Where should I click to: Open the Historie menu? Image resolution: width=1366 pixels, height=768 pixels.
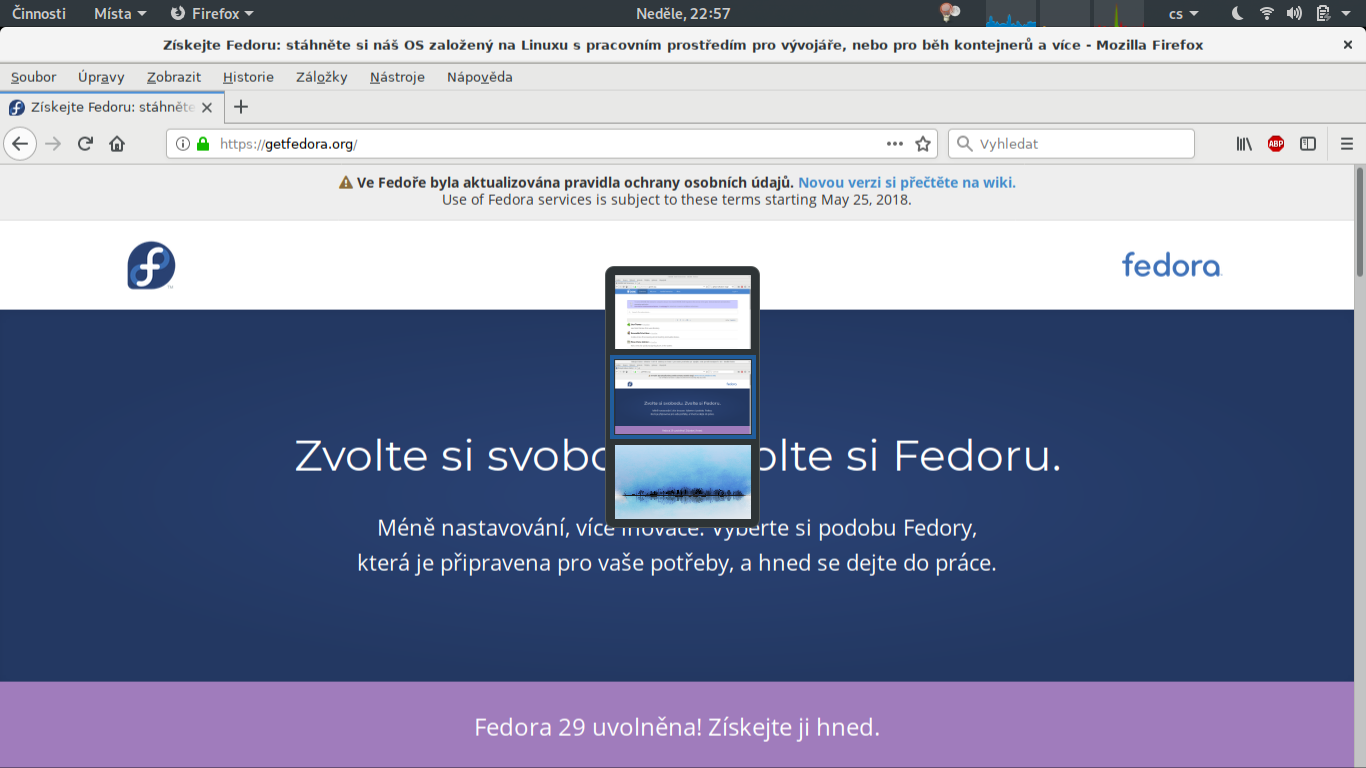(x=248, y=77)
